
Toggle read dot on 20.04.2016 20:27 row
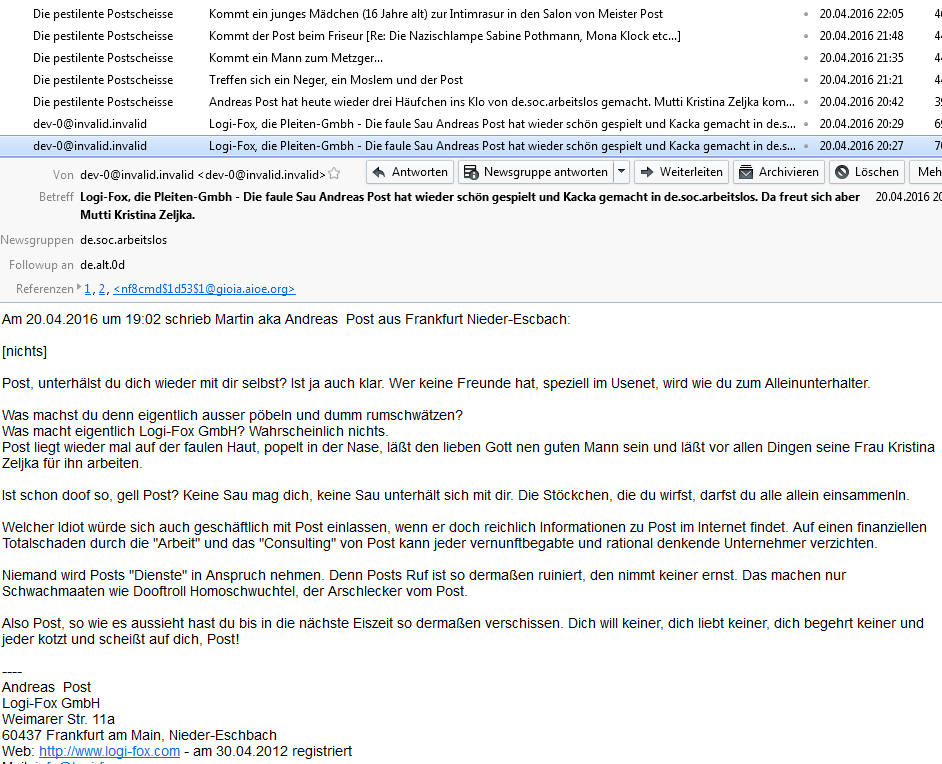(806, 146)
